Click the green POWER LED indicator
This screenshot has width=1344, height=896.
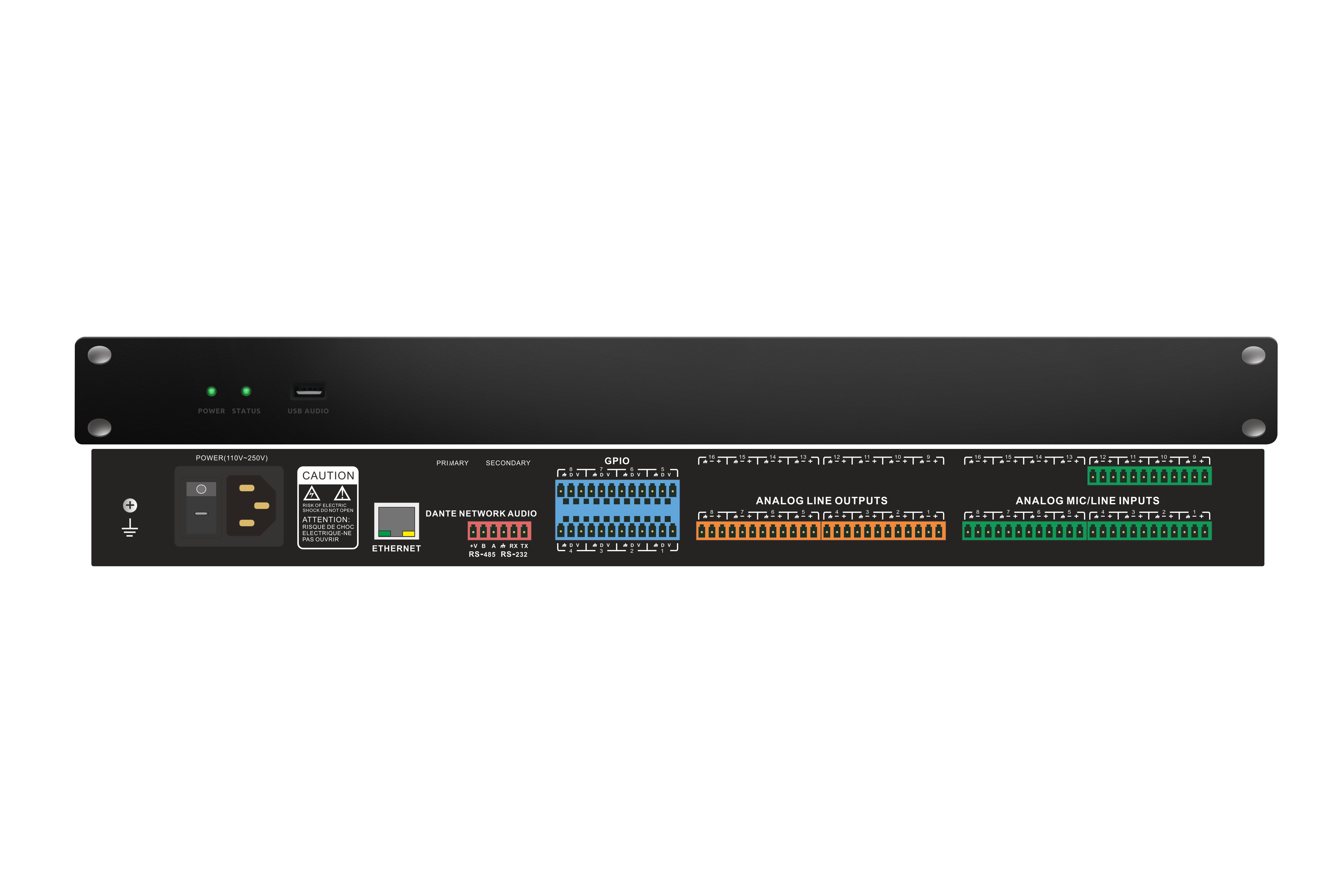211,391
